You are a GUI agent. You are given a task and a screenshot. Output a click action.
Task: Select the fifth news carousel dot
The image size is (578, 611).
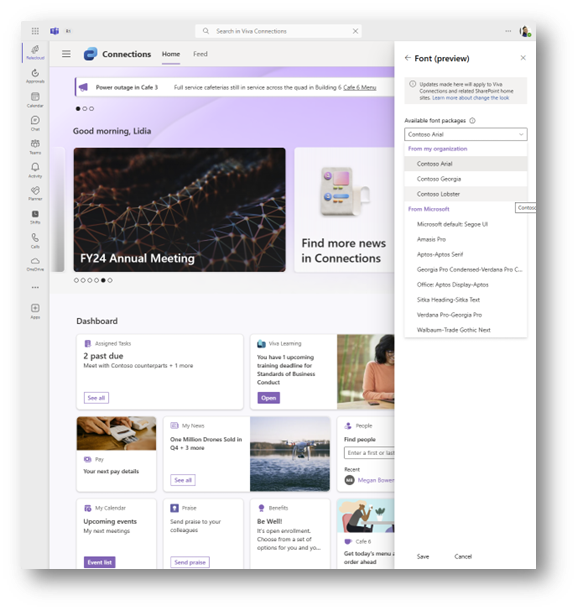103,280
